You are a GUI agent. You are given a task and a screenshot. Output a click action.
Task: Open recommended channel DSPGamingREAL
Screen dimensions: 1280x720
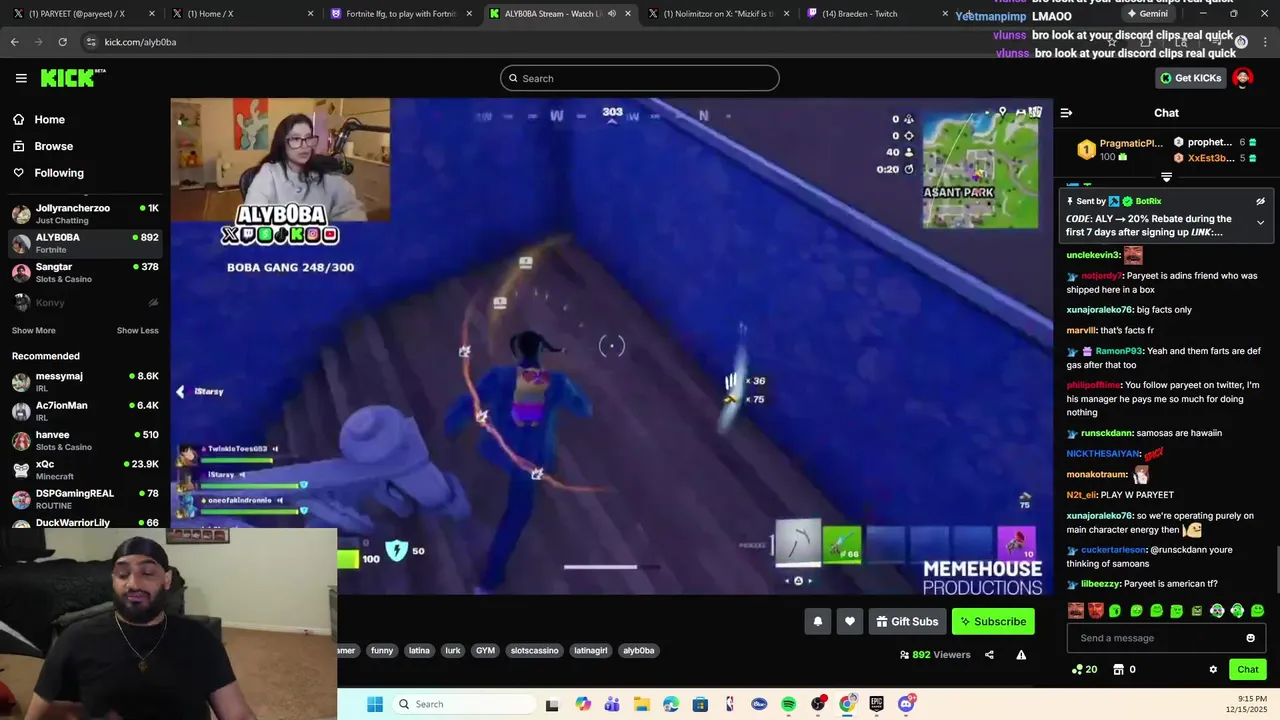coord(85,499)
